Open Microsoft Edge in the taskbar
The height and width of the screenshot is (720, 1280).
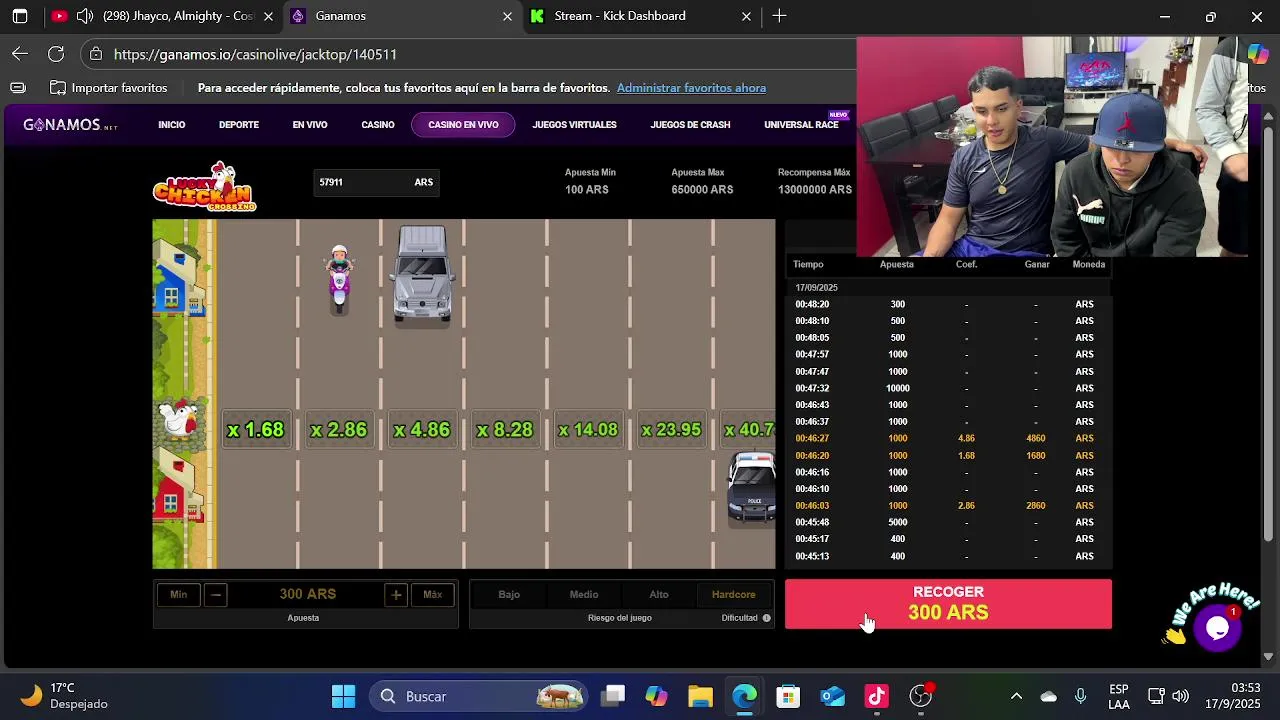[744, 696]
